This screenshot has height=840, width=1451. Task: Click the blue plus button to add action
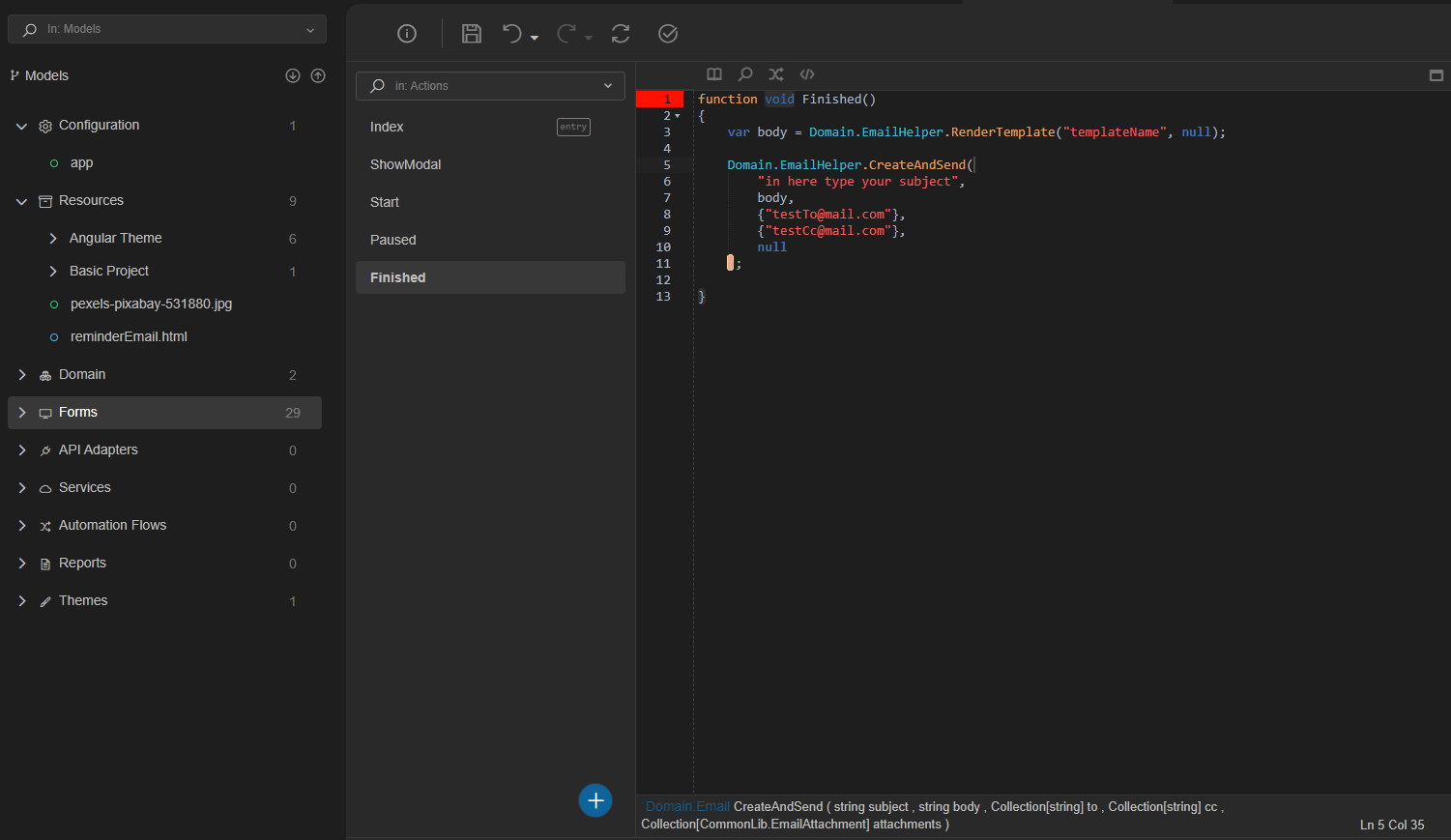(x=595, y=800)
